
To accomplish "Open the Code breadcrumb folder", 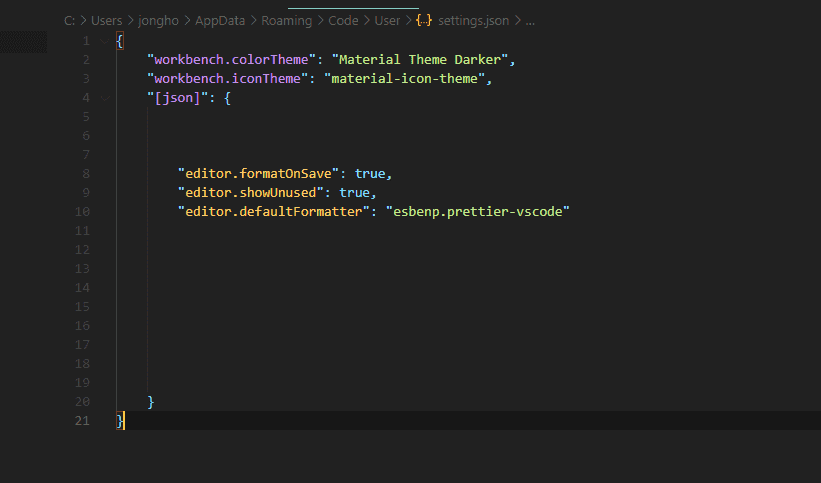I will (x=343, y=20).
